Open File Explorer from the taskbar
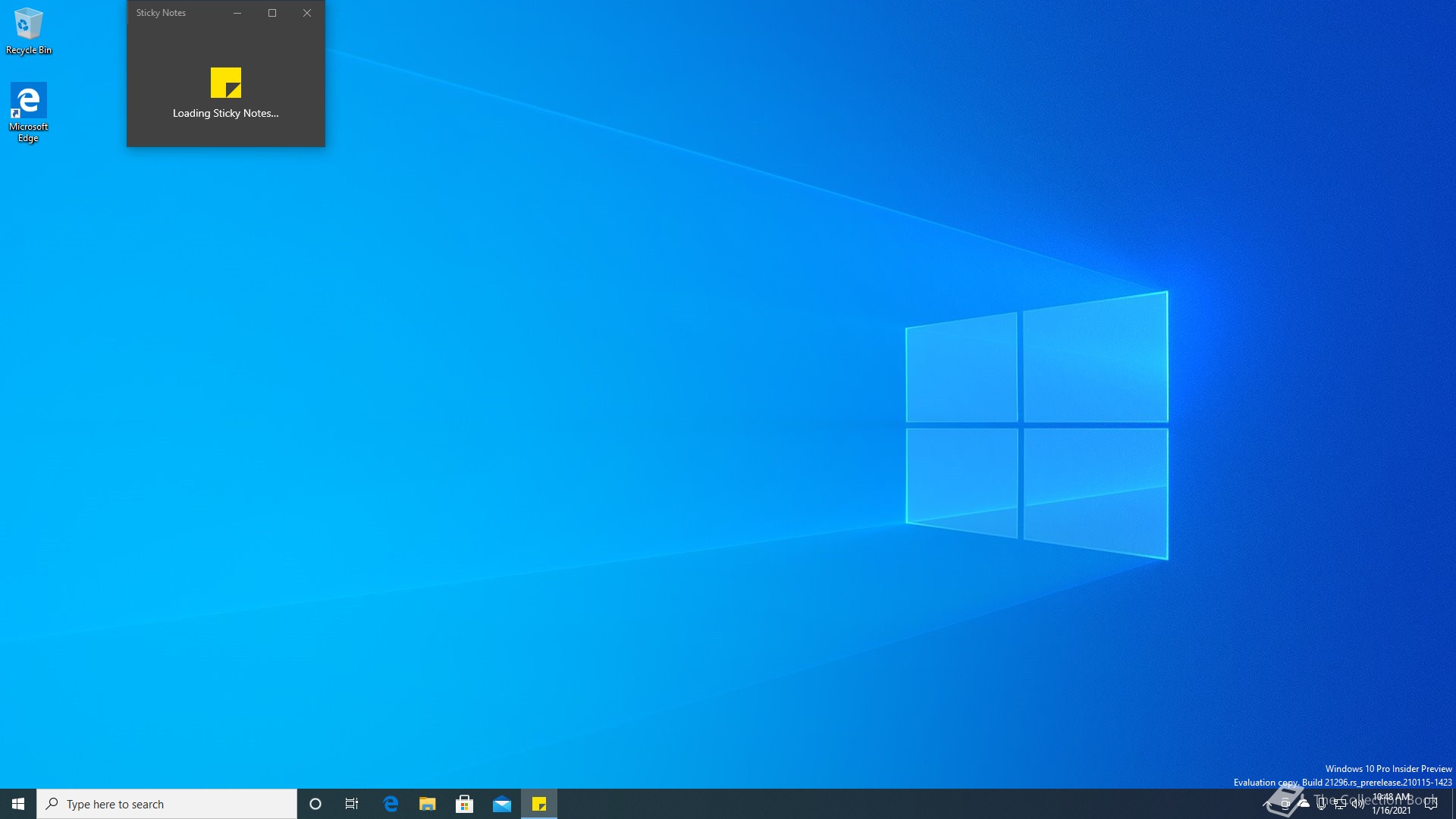 pyautogui.click(x=428, y=804)
